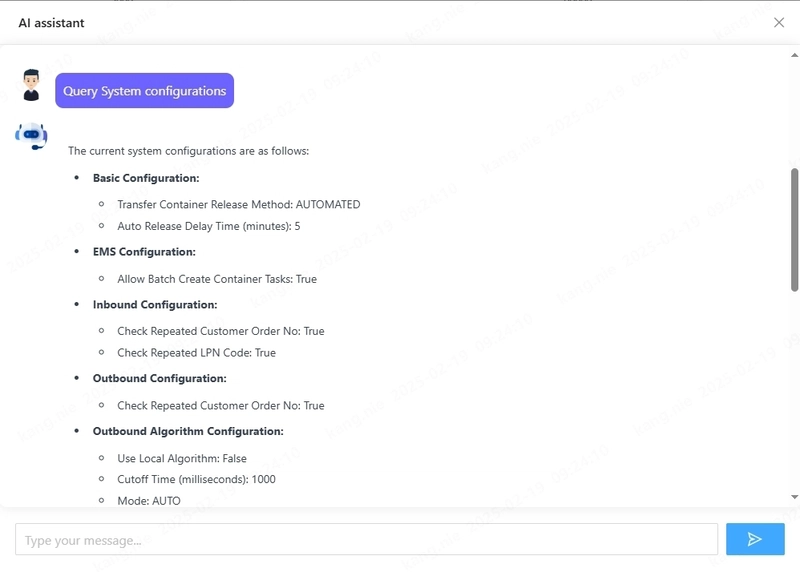This screenshot has width=800, height=572.
Task: Click the chat scrollbar thumb
Action: pos(794,230)
